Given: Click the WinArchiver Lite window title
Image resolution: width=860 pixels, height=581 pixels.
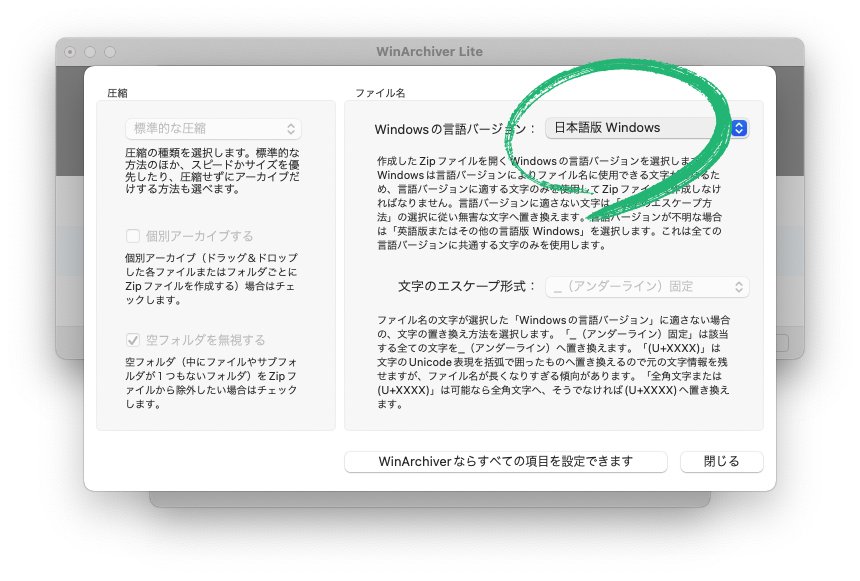Looking at the screenshot, I should [x=429, y=52].
